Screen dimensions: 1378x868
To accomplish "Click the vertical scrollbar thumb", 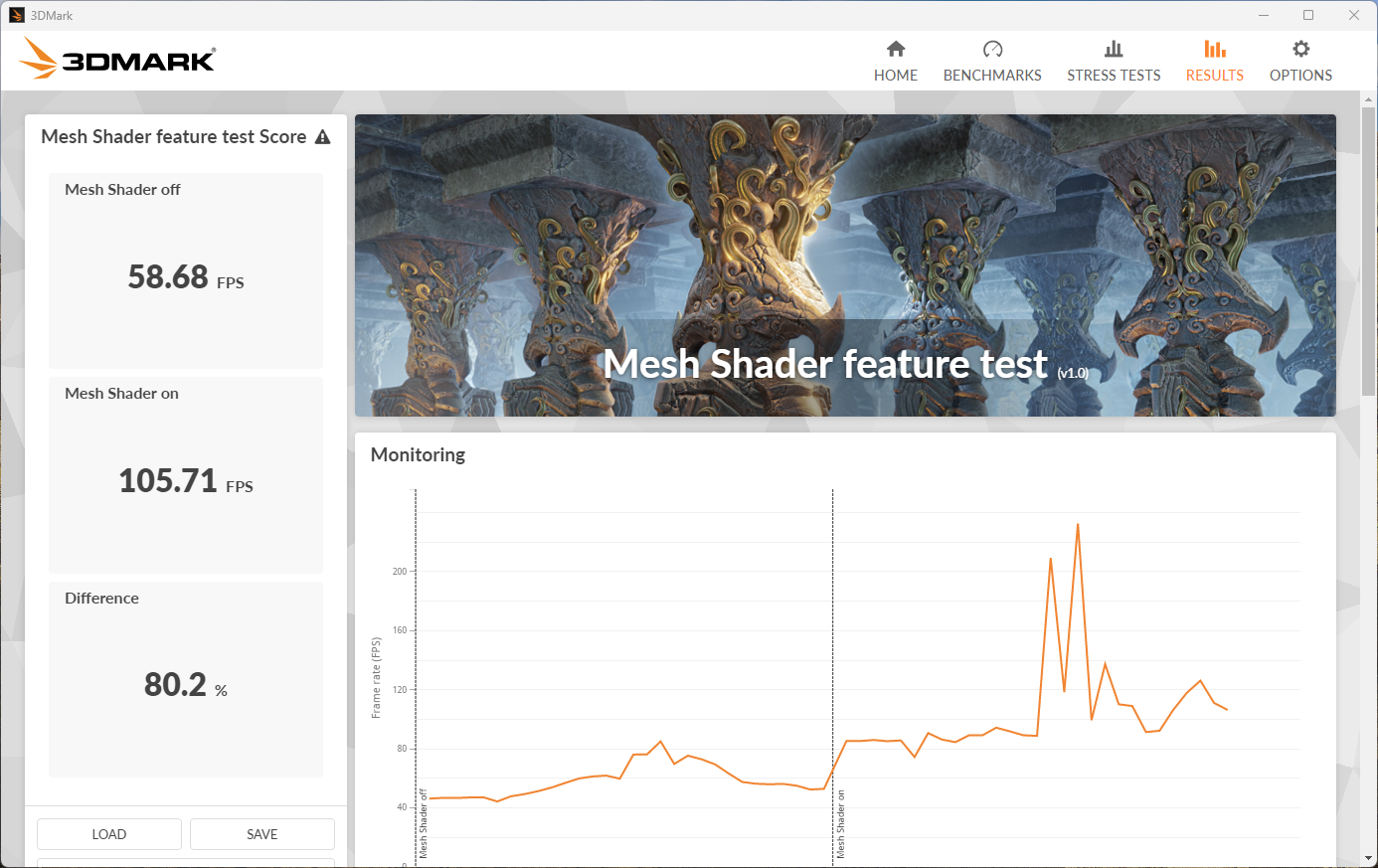I will pyautogui.click(x=1368, y=249).
